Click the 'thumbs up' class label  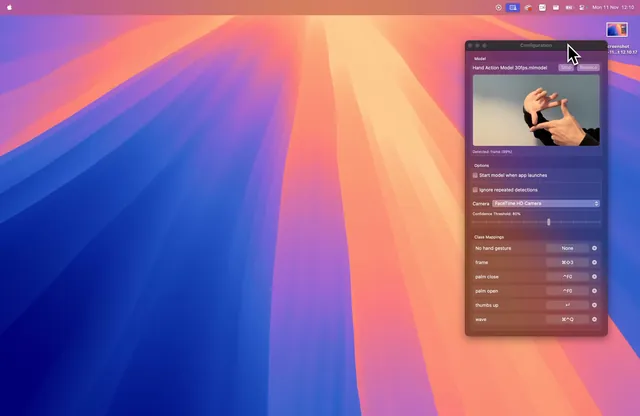(487, 305)
